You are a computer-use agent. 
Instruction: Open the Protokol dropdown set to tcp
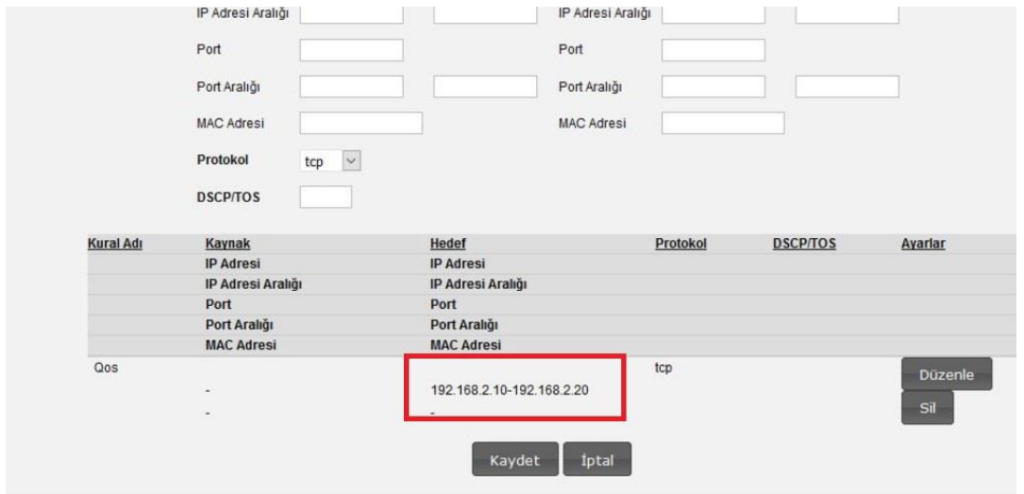pos(329,160)
